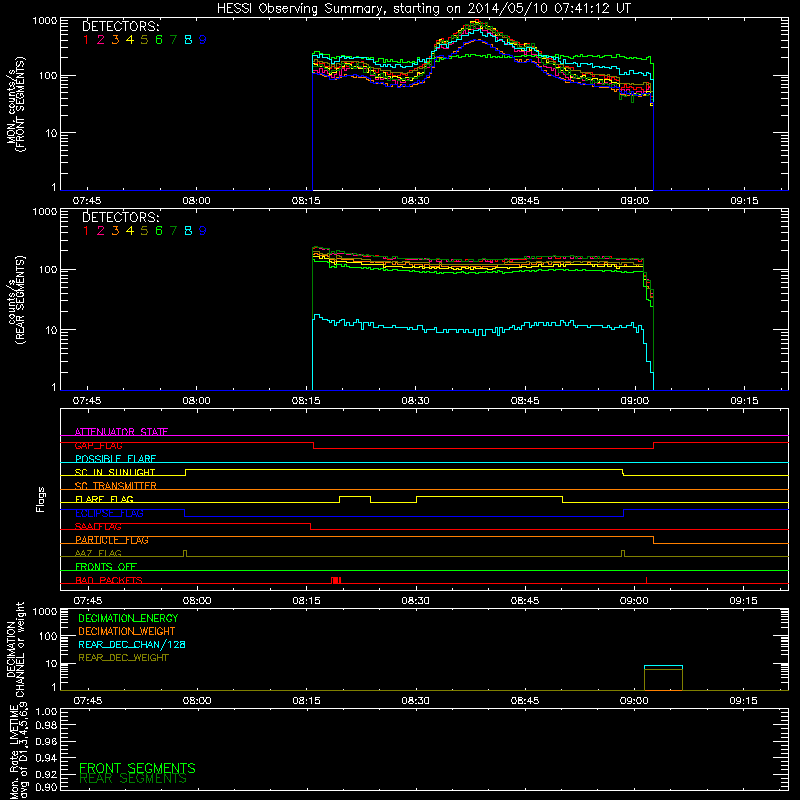The height and width of the screenshot is (800, 800).
Task: Click the FRONTS_OFF flag label
Action: click(x=106, y=566)
